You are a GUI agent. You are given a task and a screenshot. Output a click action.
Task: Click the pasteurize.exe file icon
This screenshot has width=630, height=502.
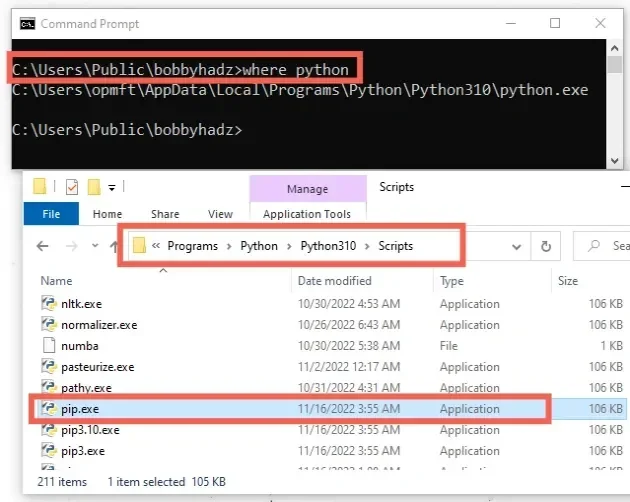click(49, 366)
